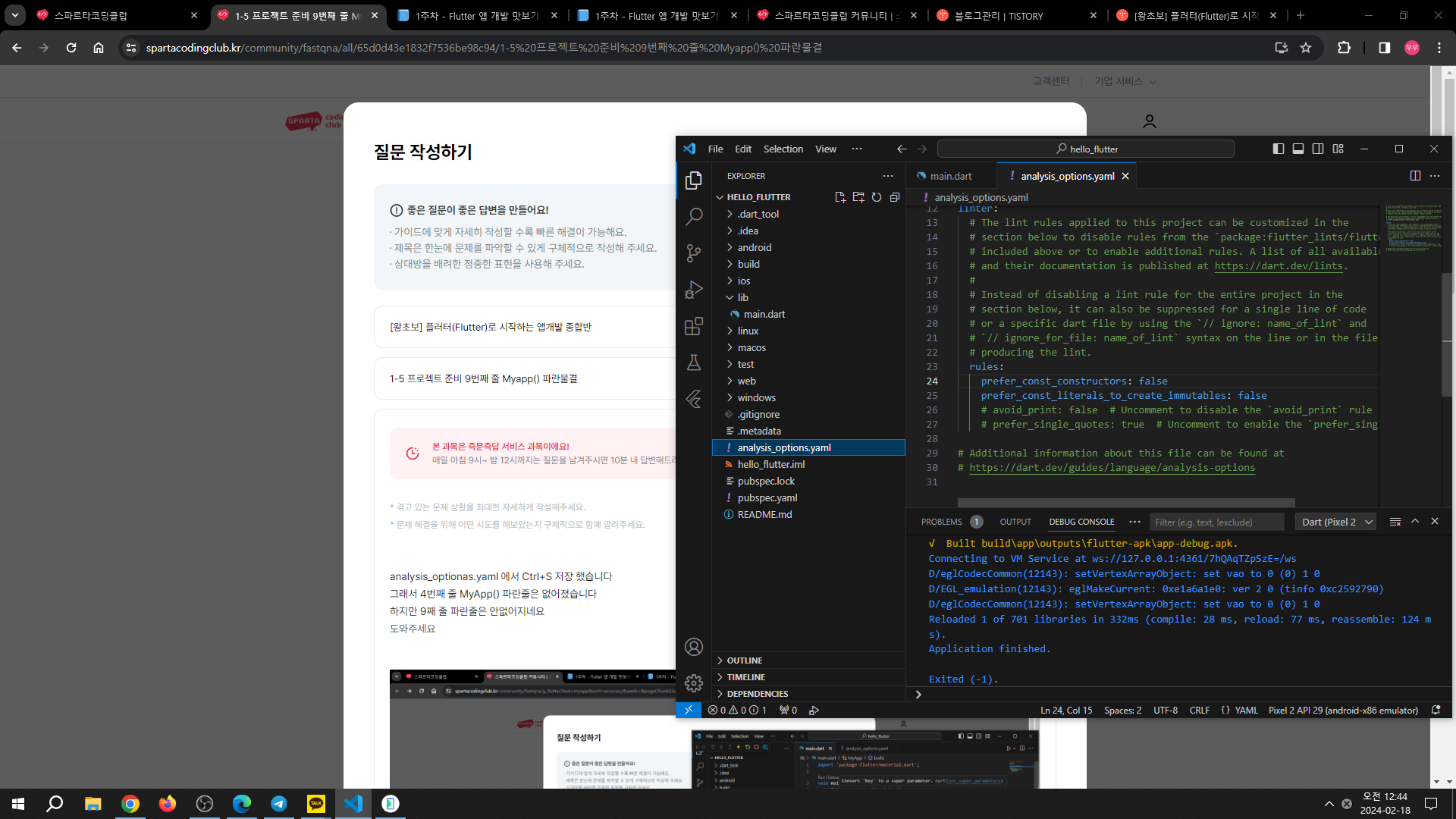The width and height of the screenshot is (1456, 819).
Task: Go back in VS Code navigation
Action: pyautogui.click(x=902, y=149)
